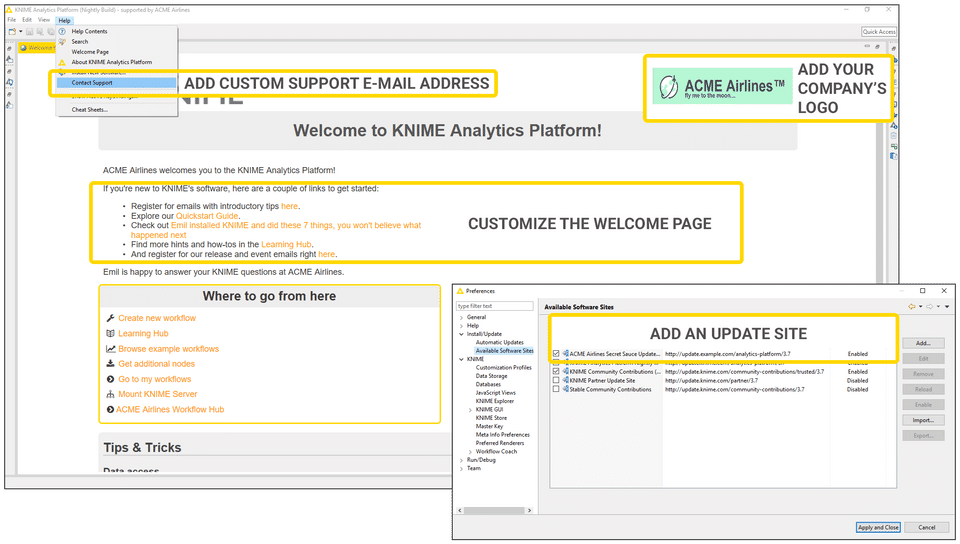Click the download icon beside Get additional nodes

click(110, 363)
